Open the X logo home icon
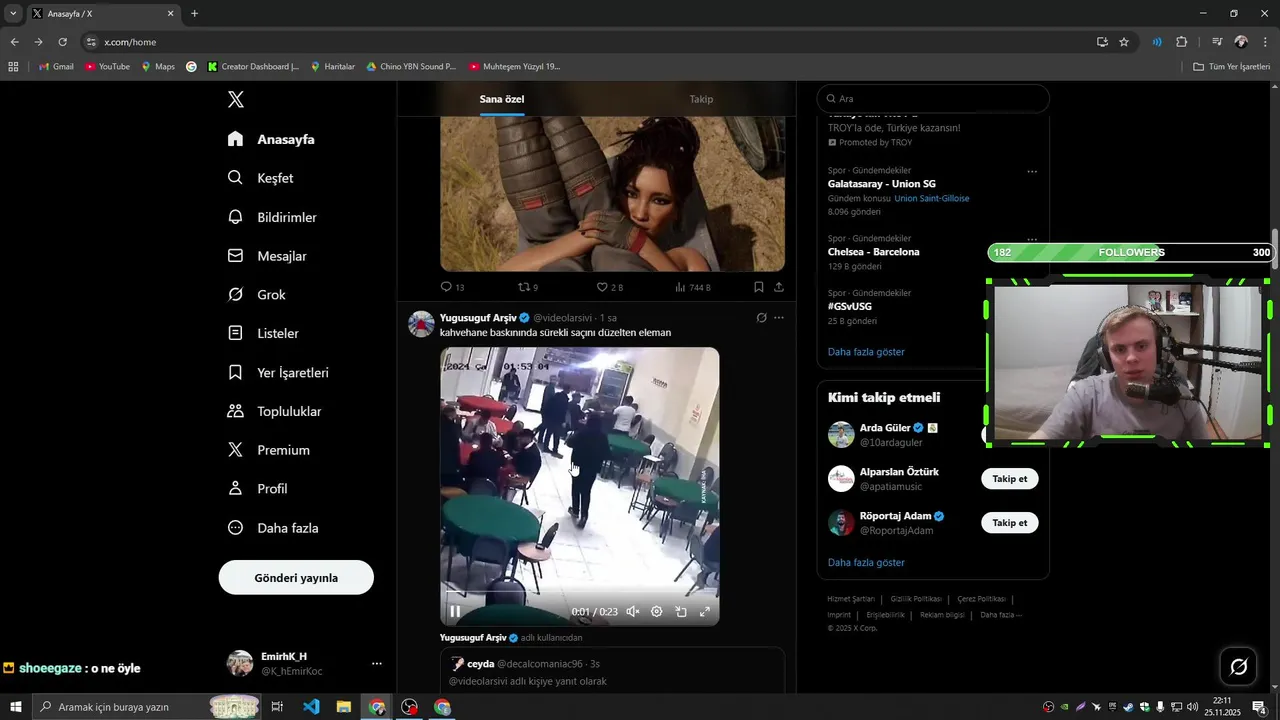Screen dimensions: 1280x720 235,99
